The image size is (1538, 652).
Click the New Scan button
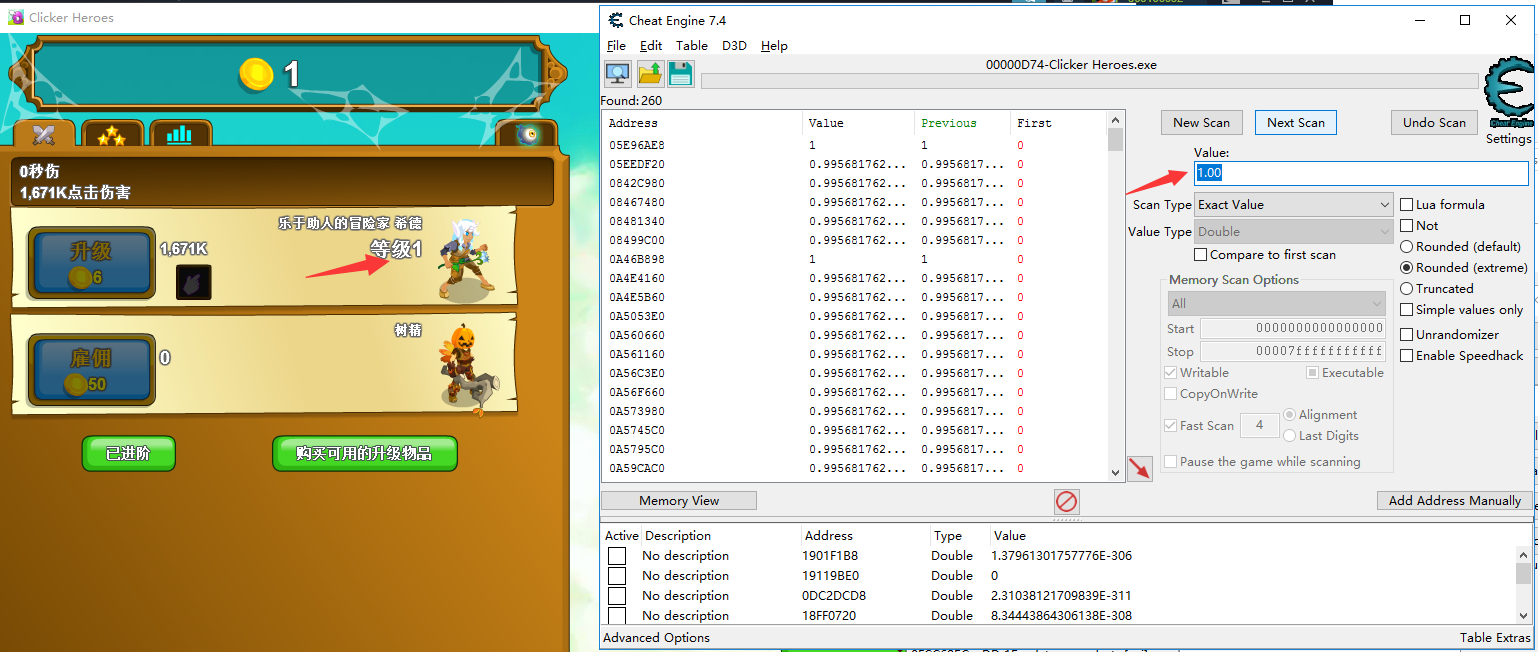1201,122
